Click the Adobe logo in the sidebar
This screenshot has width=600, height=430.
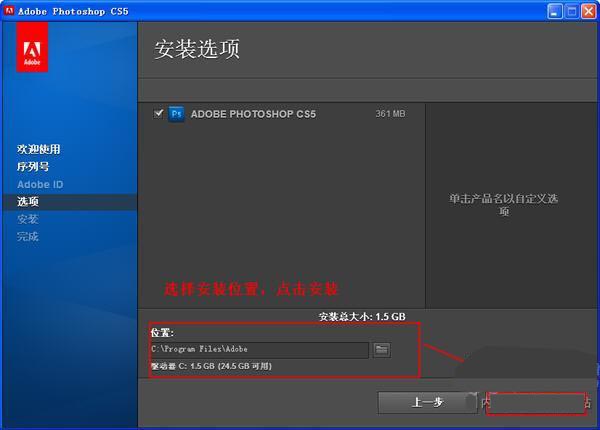[x=32, y=47]
